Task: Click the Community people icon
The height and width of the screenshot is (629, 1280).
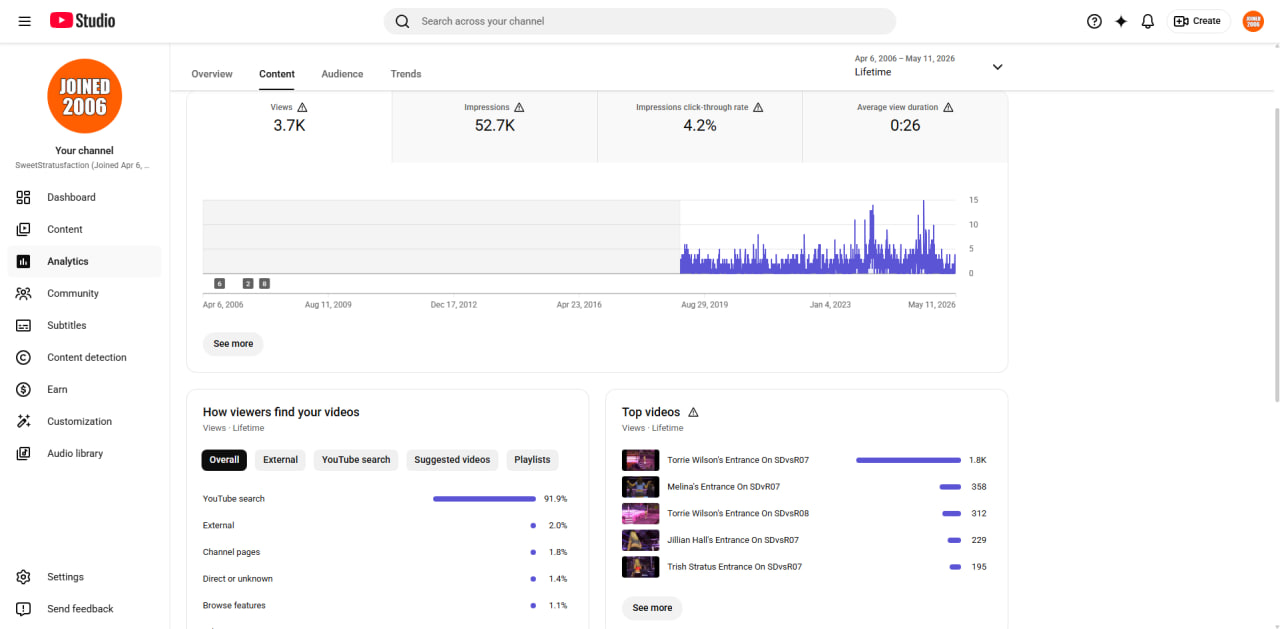Action: pyautogui.click(x=24, y=293)
